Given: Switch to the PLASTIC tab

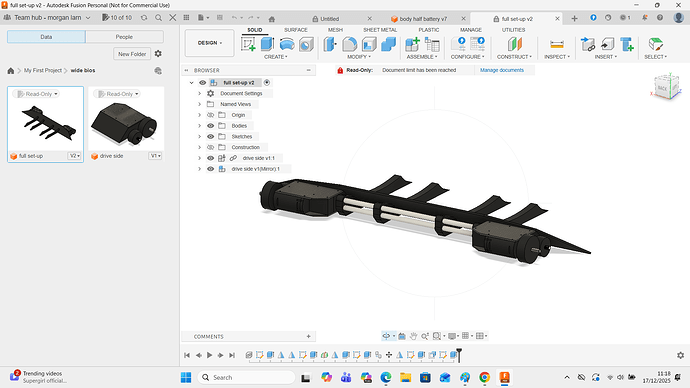Looking at the screenshot, I should (429, 30).
